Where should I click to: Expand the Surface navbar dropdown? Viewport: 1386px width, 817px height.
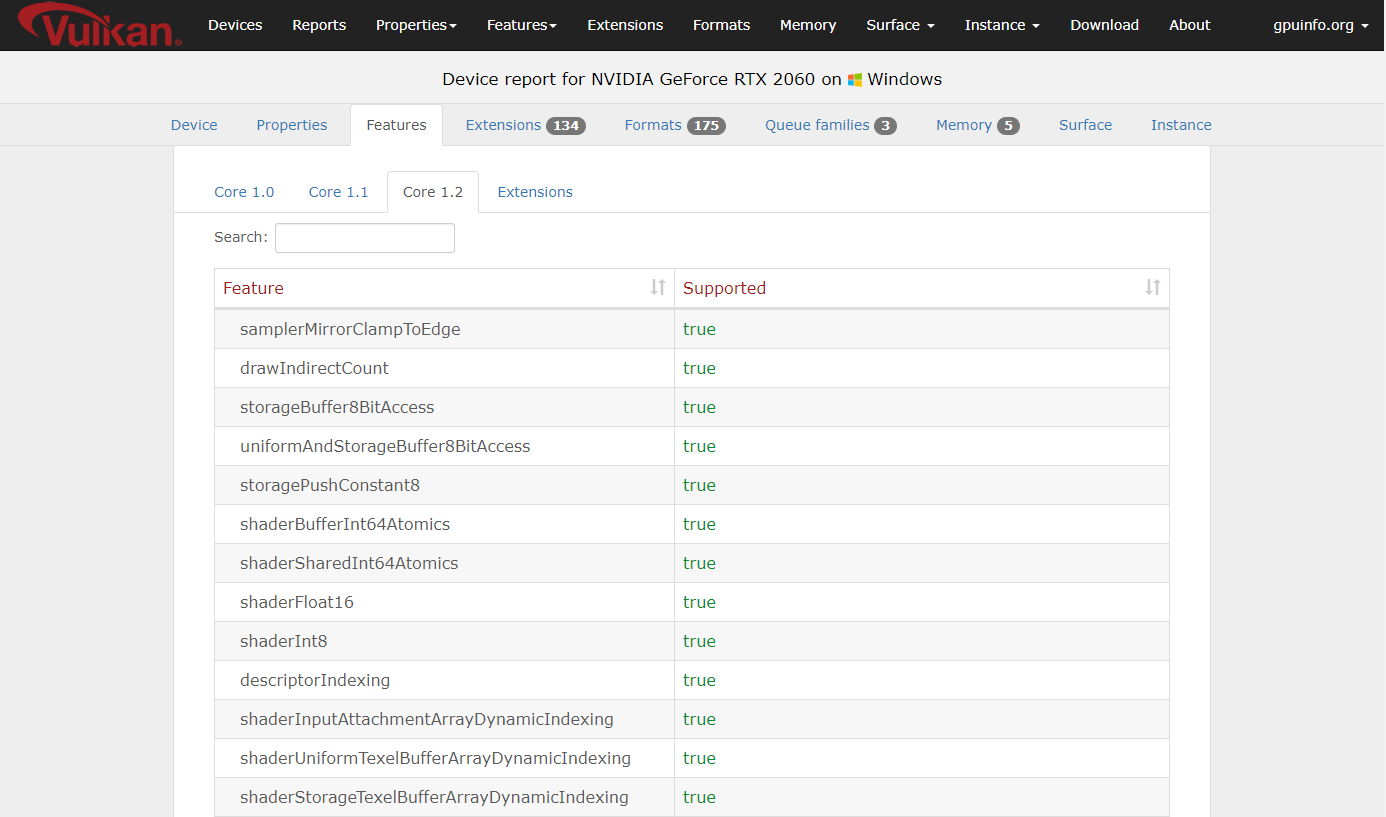point(901,25)
